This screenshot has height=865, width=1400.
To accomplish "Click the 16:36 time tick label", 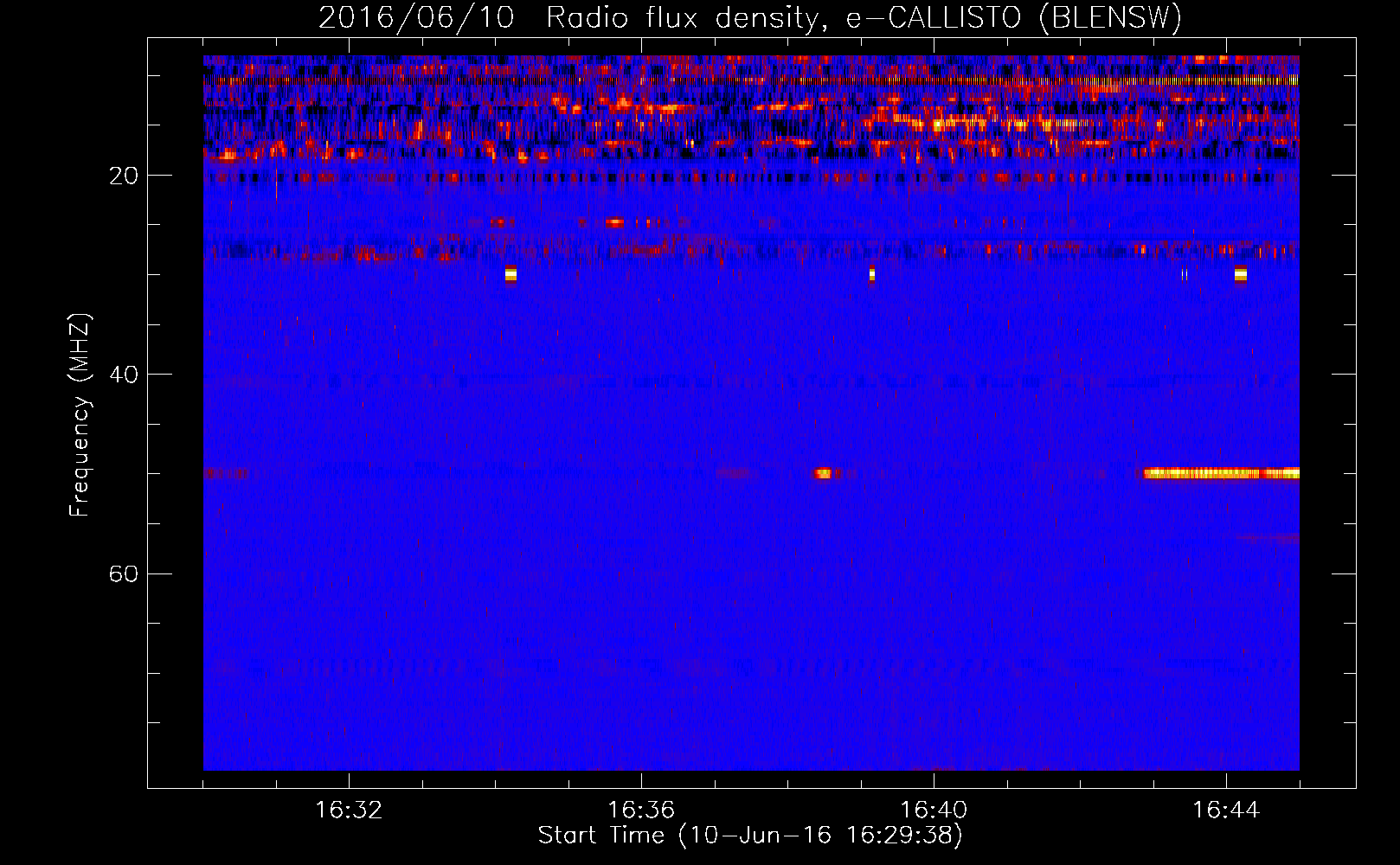I will (641, 810).
